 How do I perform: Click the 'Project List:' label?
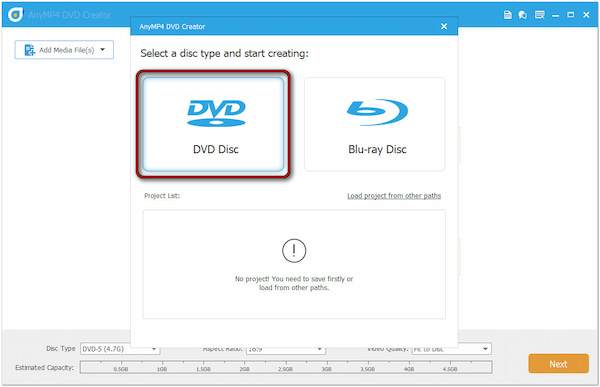click(162, 196)
